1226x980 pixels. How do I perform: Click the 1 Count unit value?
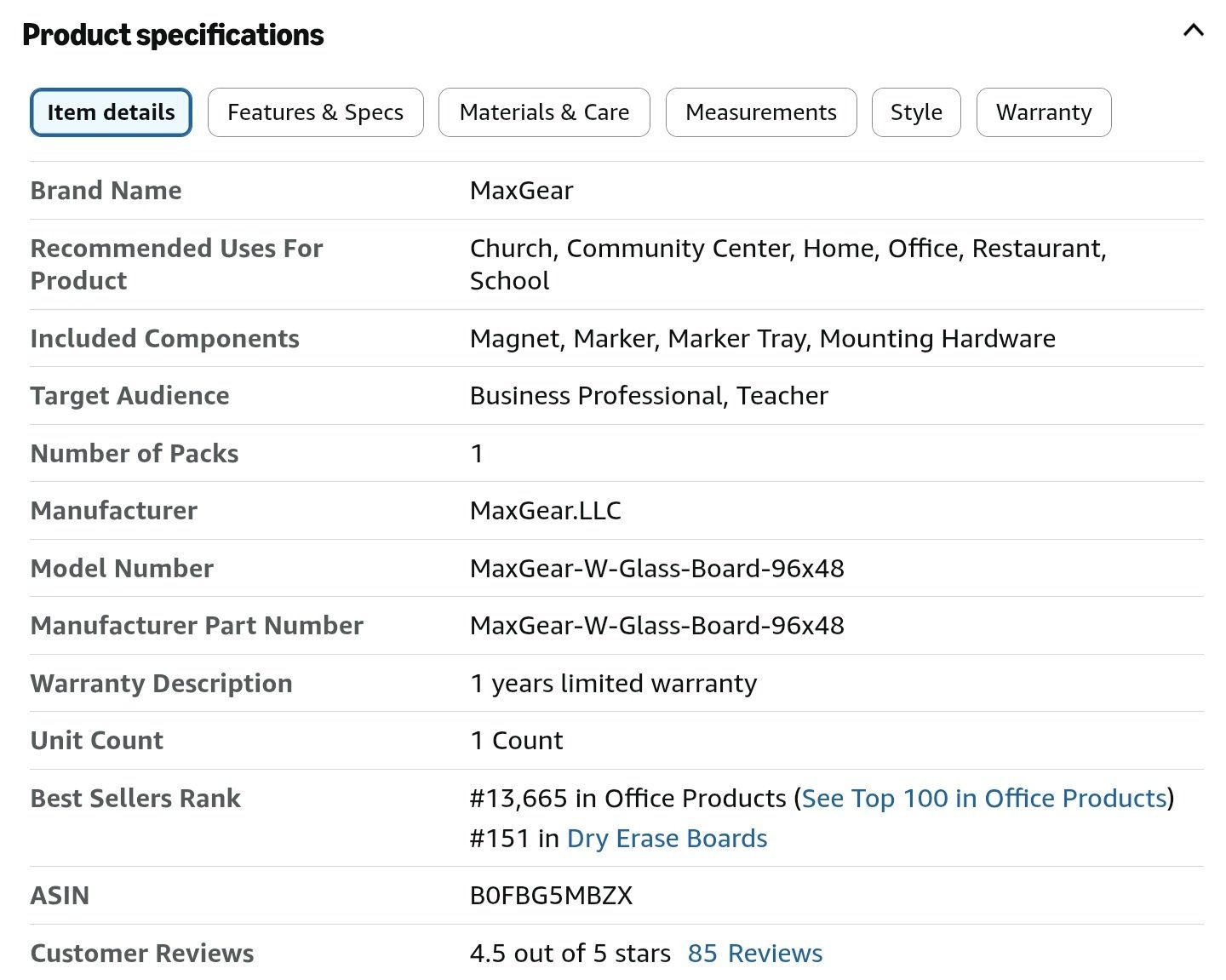click(x=517, y=741)
